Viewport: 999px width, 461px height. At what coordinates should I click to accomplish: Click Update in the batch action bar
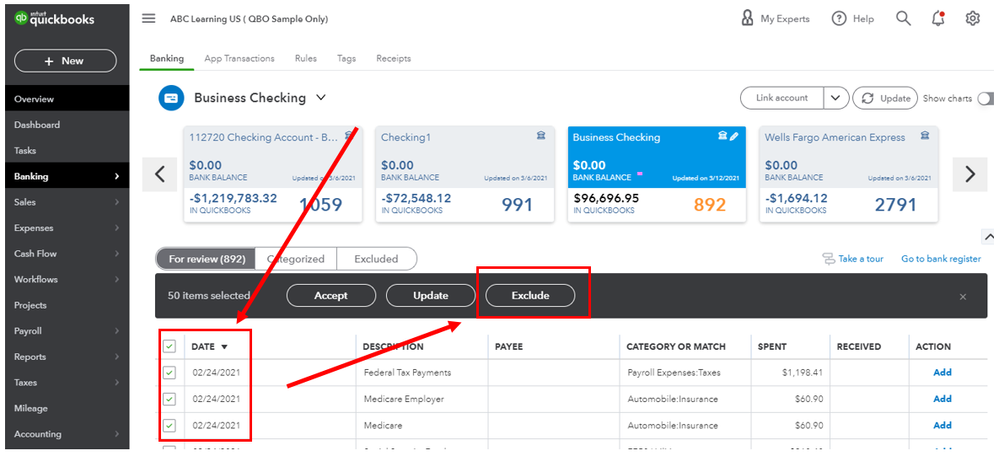(x=431, y=295)
